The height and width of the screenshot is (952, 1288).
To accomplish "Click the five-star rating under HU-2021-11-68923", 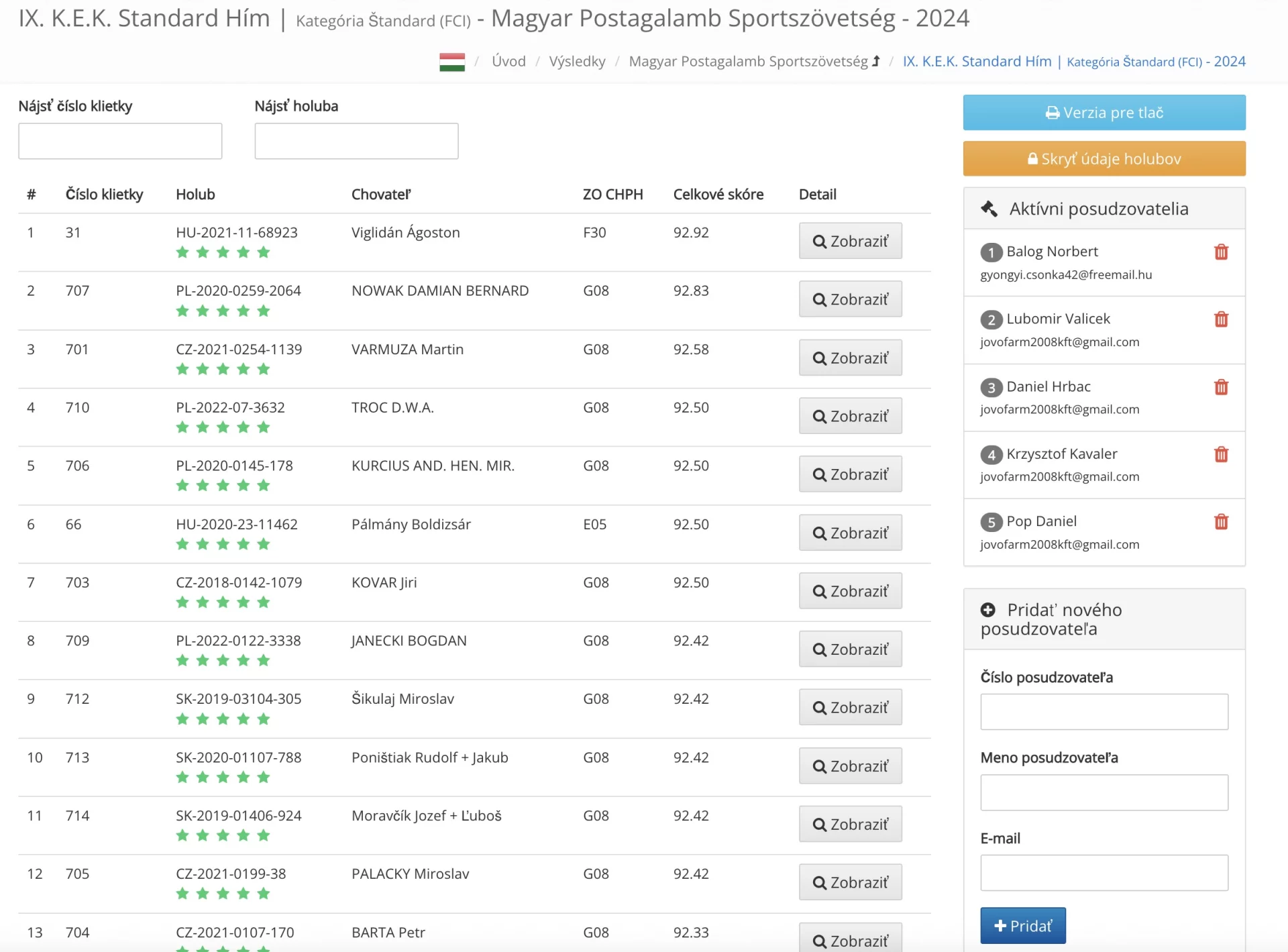I will [x=223, y=252].
